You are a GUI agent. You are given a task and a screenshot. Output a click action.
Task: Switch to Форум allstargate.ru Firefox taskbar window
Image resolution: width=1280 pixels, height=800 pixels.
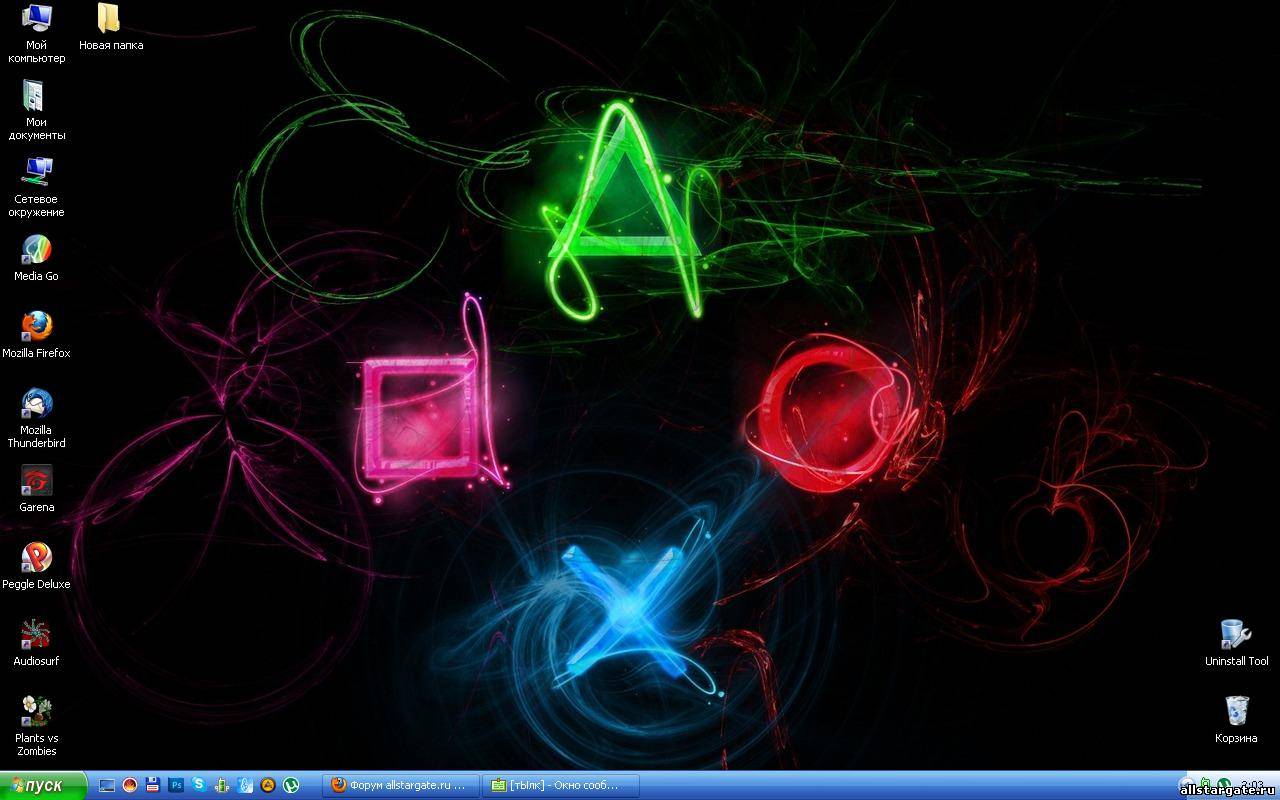(x=400, y=785)
